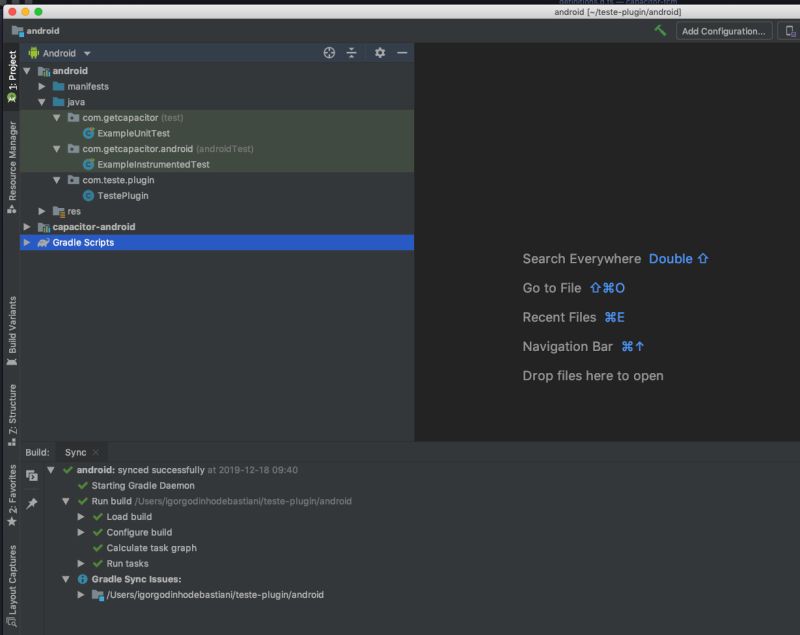The width and height of the screenshot is (800, 635).
Task: Expand the Run tasks build step
Action: tap(82, 563)
